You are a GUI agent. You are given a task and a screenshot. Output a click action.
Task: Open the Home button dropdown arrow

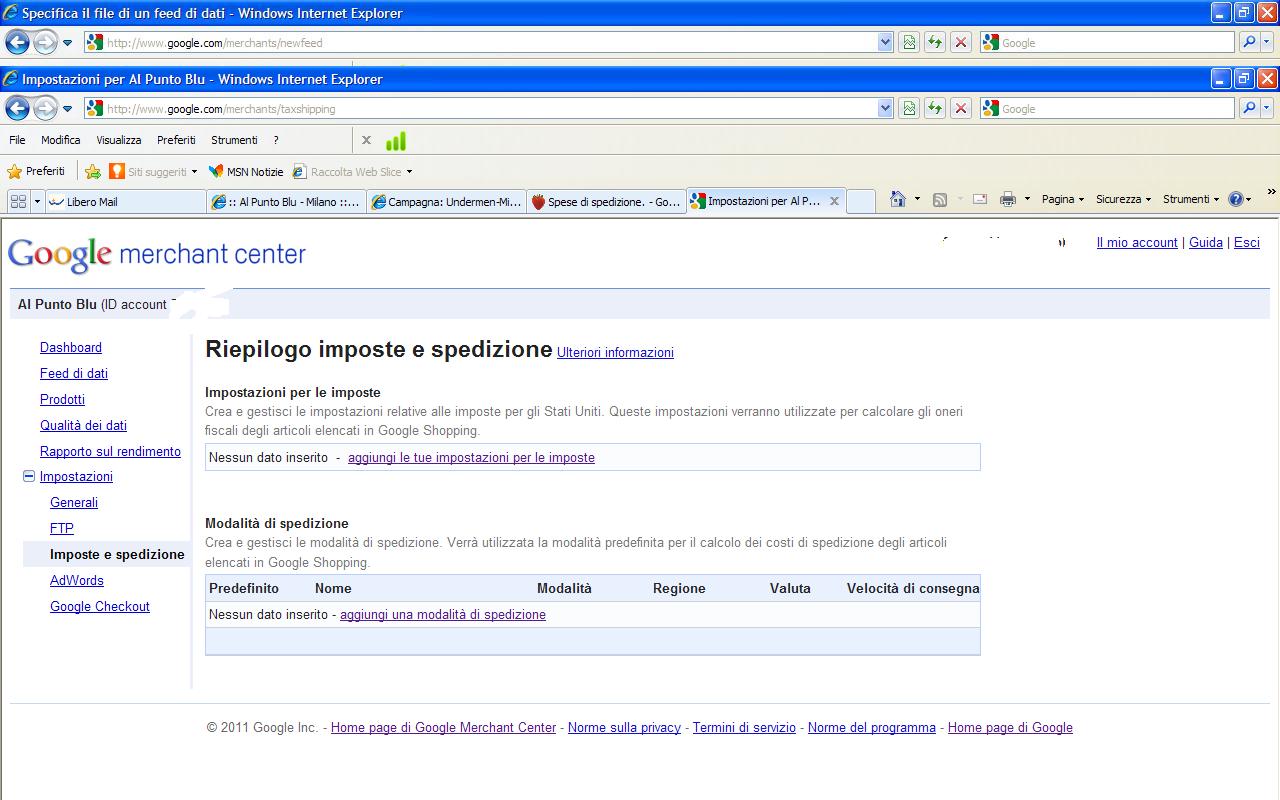pyautogui.click(x=917, y=199)
